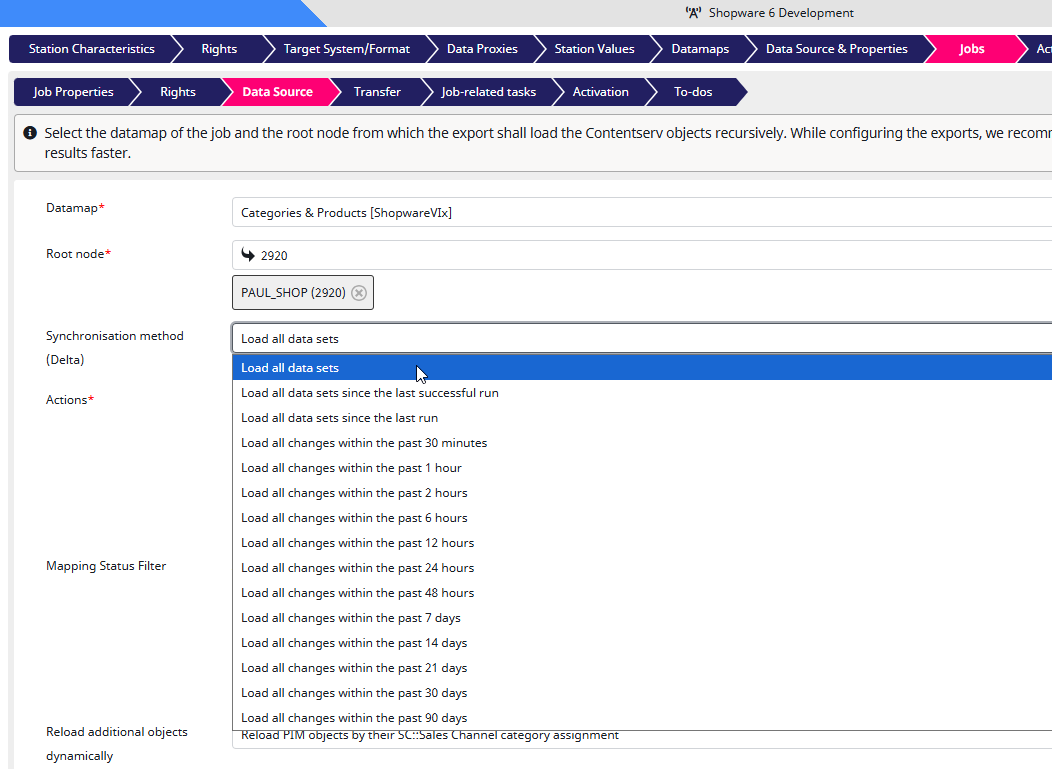Select 'Load all changes within the past 30 minutes'
1052x769 pixels.
364,443
